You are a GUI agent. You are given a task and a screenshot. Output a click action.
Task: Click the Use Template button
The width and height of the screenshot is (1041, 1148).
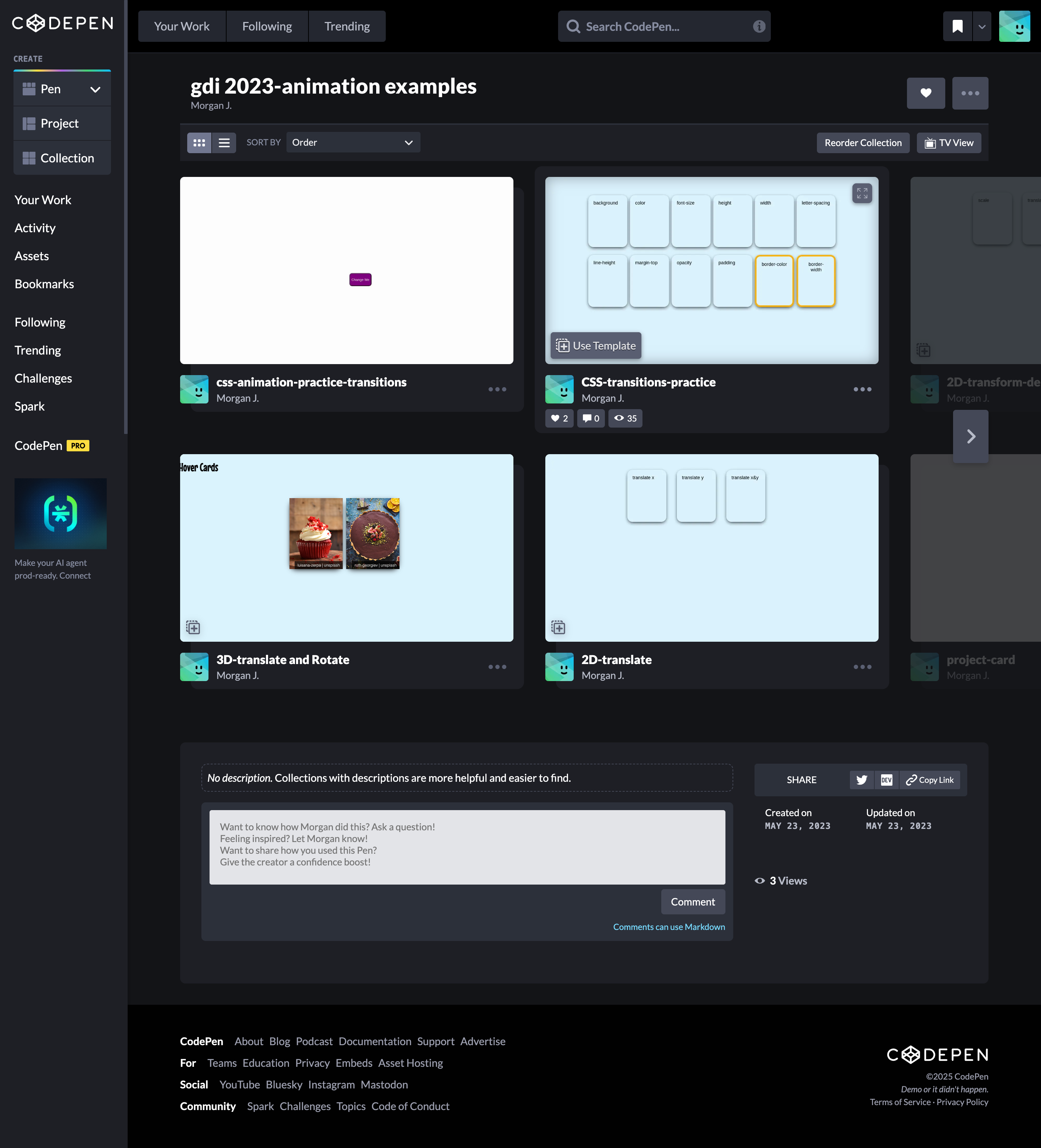tap(595, 346)
